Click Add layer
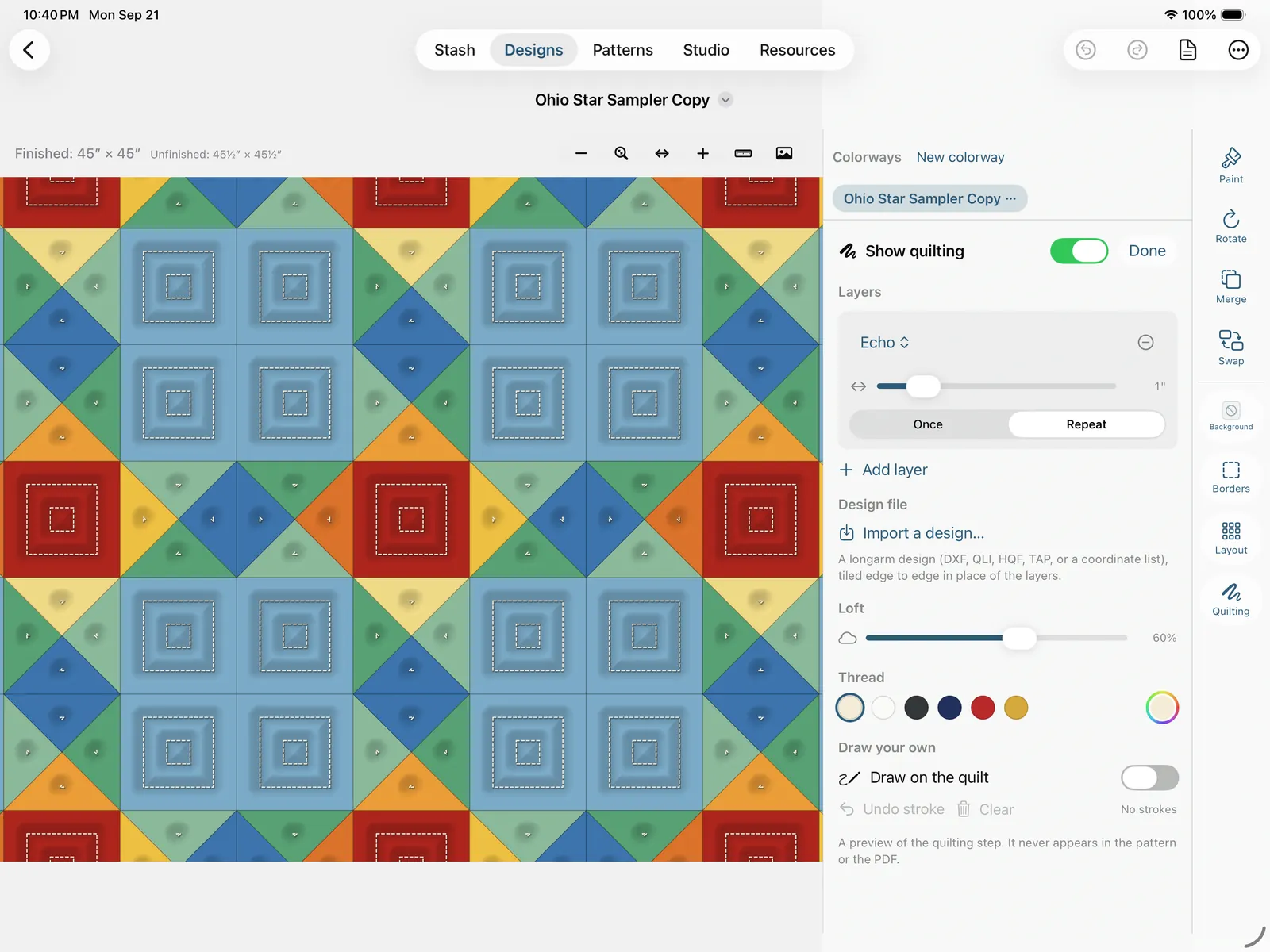 tap(883, 470)
